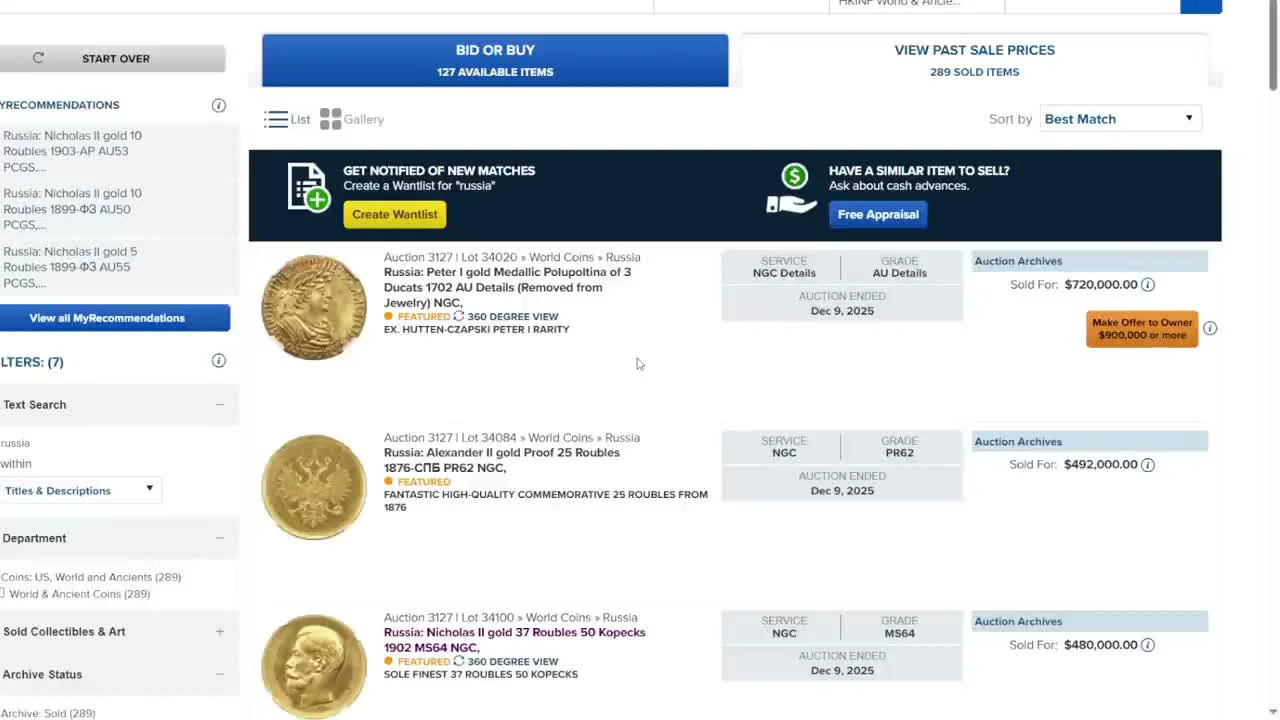Click the Start Over refresh icon
The height and width of the screenshot is (720, 1280).
[38, 58]
